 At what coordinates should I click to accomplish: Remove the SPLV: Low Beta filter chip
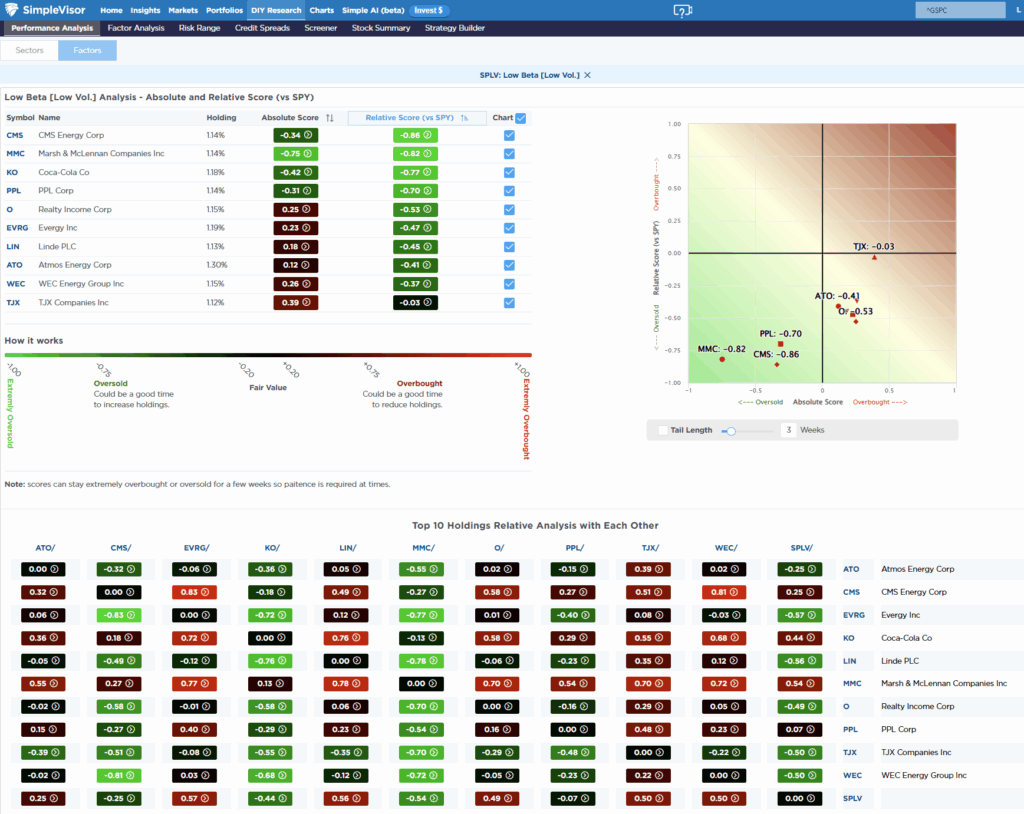coord(588,75)
